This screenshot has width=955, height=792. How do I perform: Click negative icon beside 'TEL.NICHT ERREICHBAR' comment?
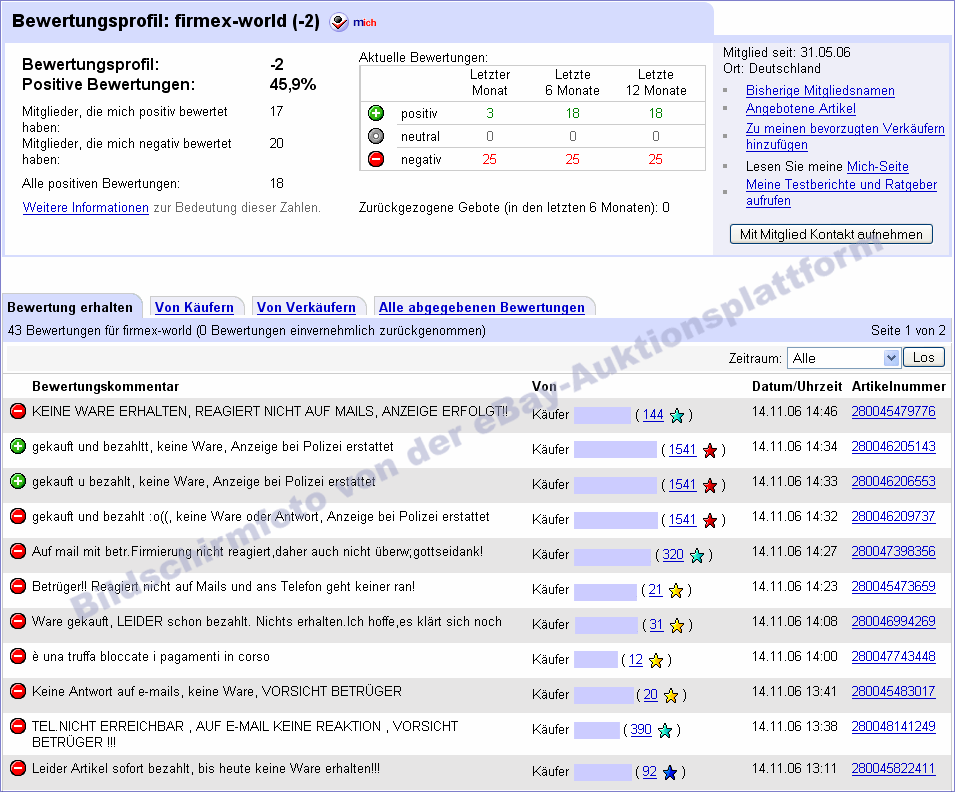click(x=18, y=726)
